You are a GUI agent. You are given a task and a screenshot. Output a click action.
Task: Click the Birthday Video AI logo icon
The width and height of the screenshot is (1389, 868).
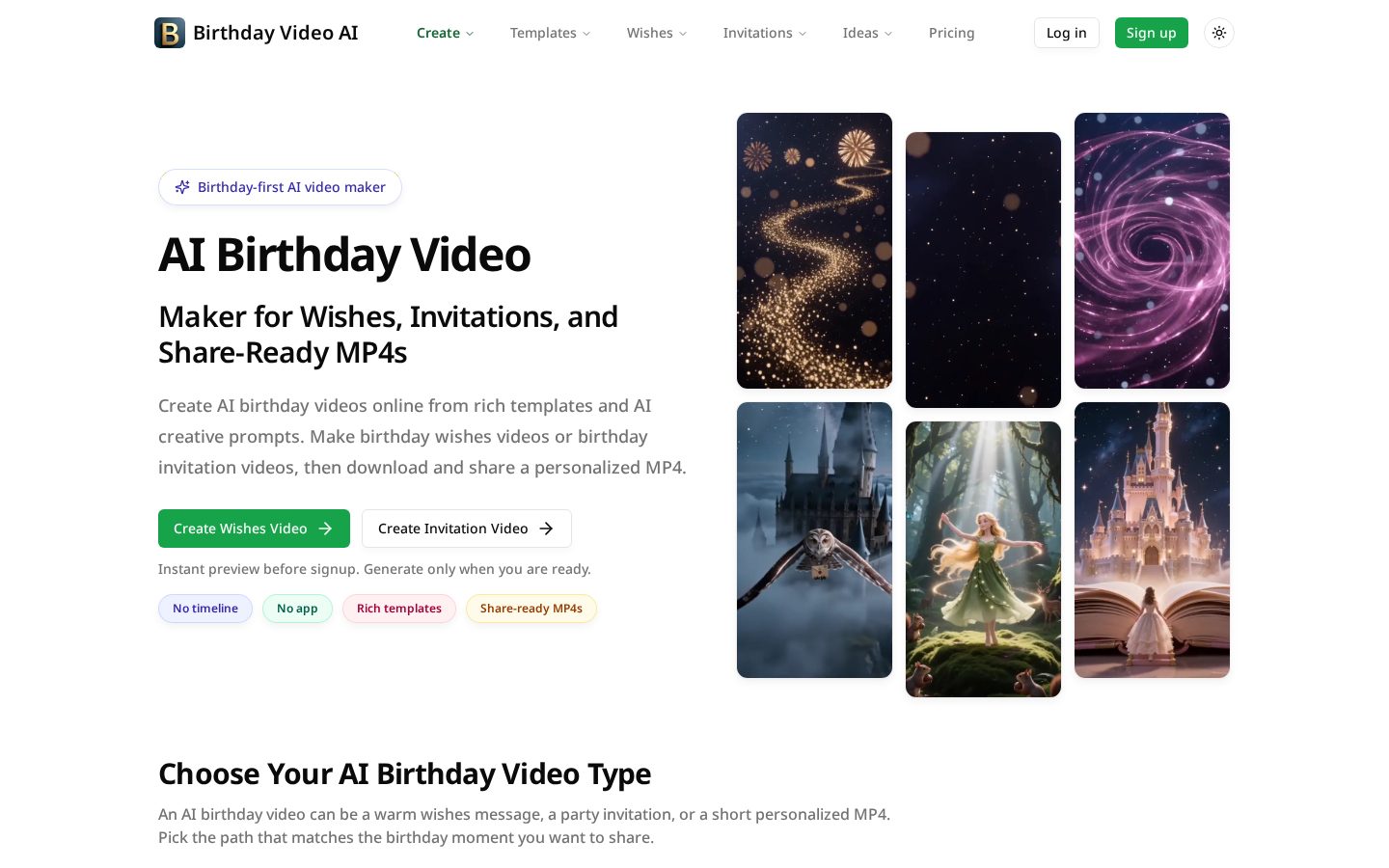click(x=170, y=33)
